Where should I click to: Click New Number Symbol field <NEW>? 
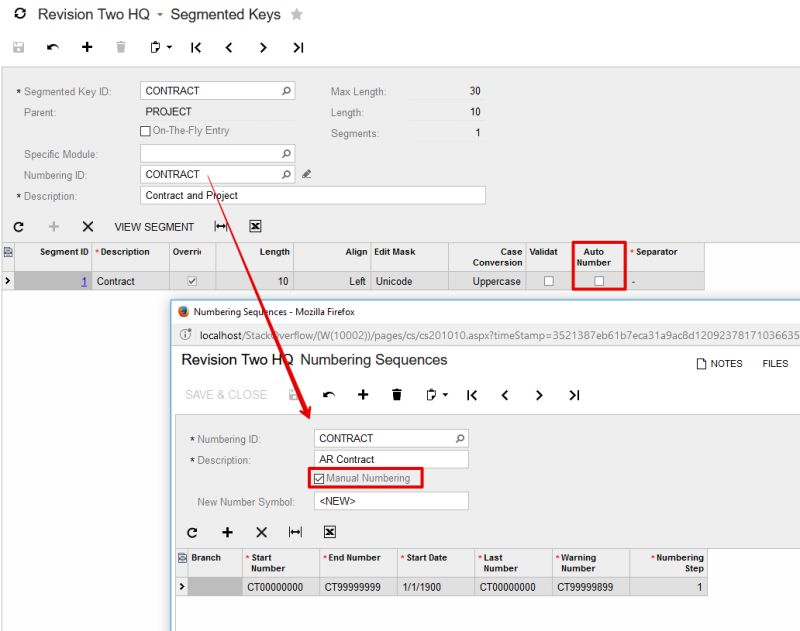coord(391,501)
